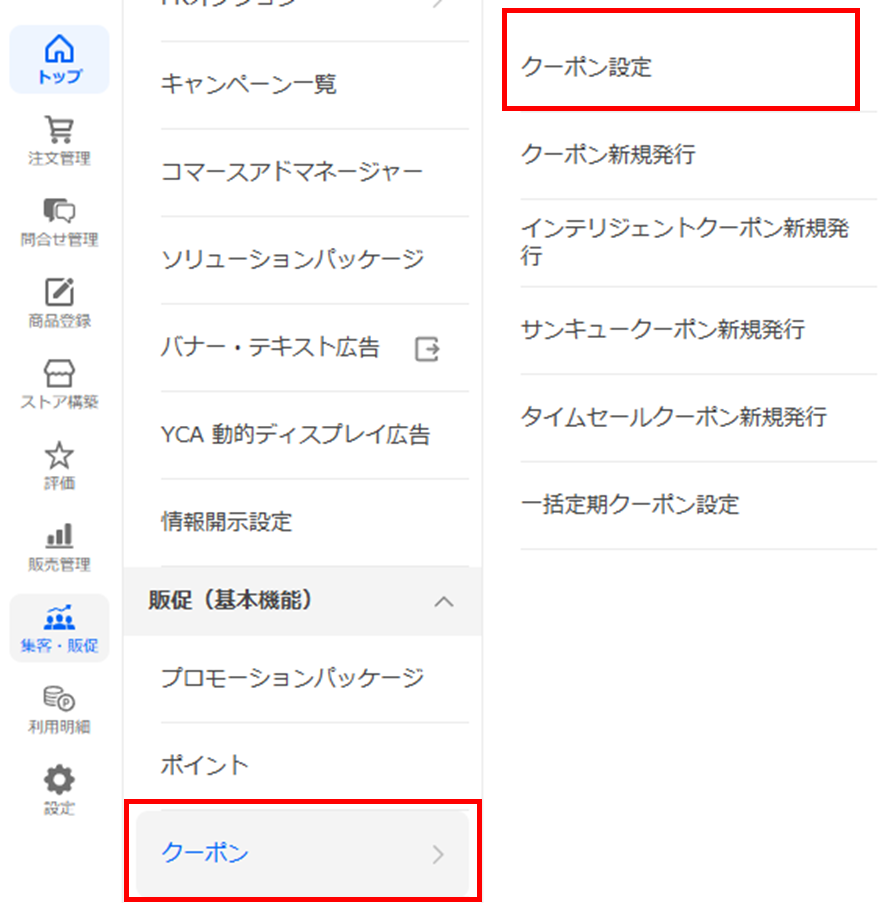Open store builder storefront icon
The image size is (885, 903).
click(x=60, y=374)
